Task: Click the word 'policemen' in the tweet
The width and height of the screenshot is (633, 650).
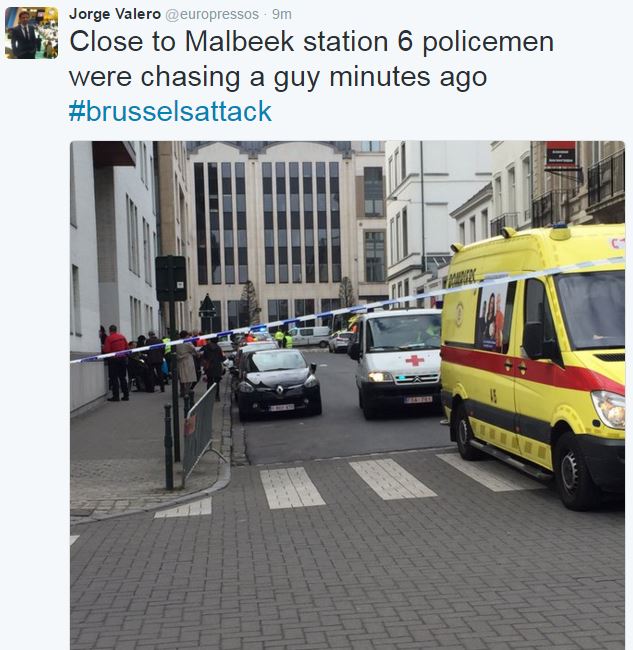Action: pos(488,43)
